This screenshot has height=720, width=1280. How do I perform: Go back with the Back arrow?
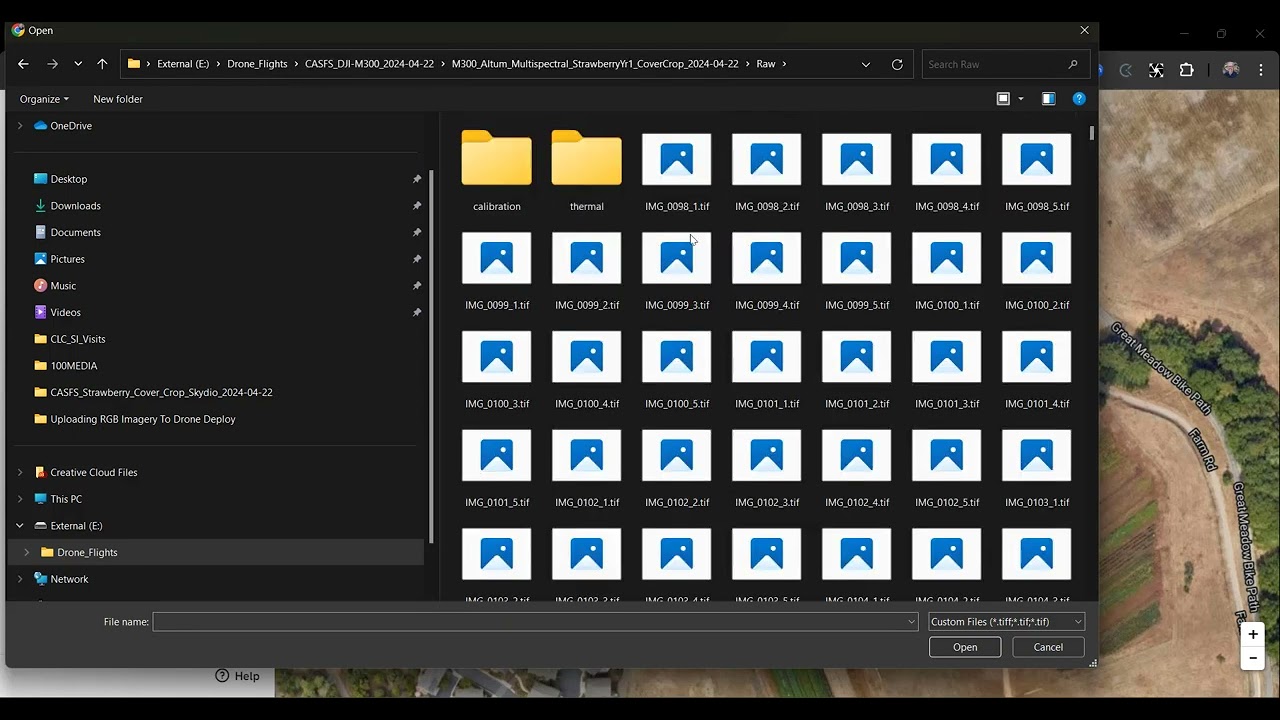click(23, 64)
